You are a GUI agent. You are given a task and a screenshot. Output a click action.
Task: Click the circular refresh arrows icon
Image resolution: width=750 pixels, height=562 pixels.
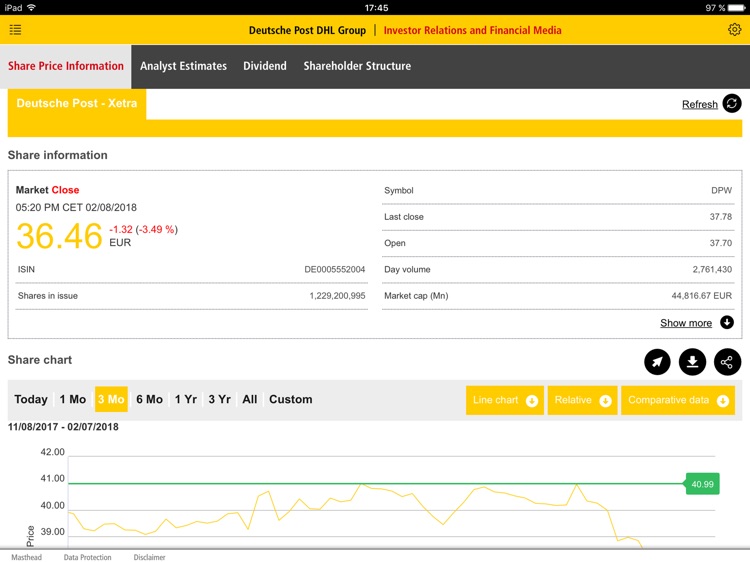(x=731, y=103)
